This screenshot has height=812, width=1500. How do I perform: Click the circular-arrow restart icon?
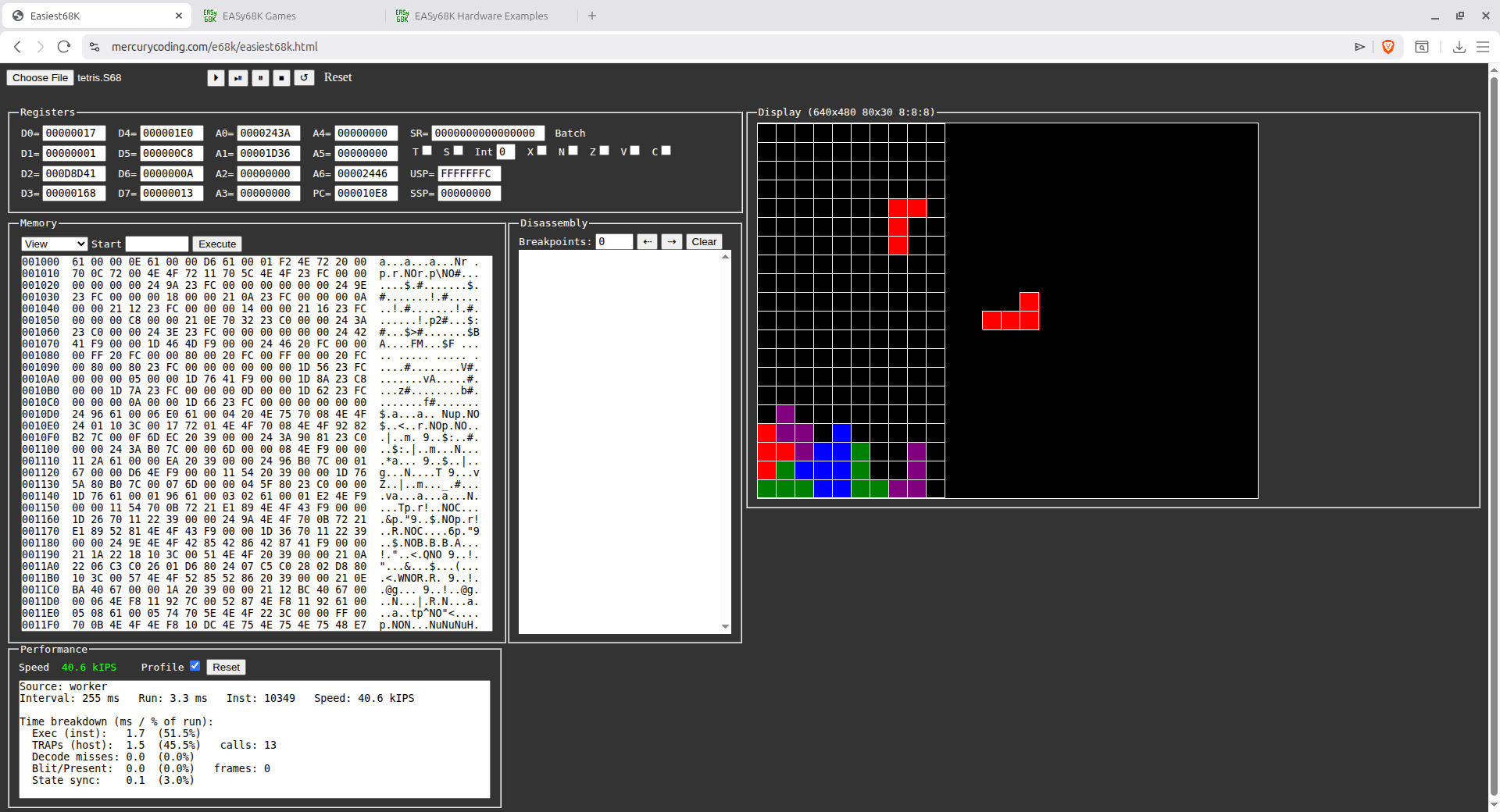(x=304, y=77)
